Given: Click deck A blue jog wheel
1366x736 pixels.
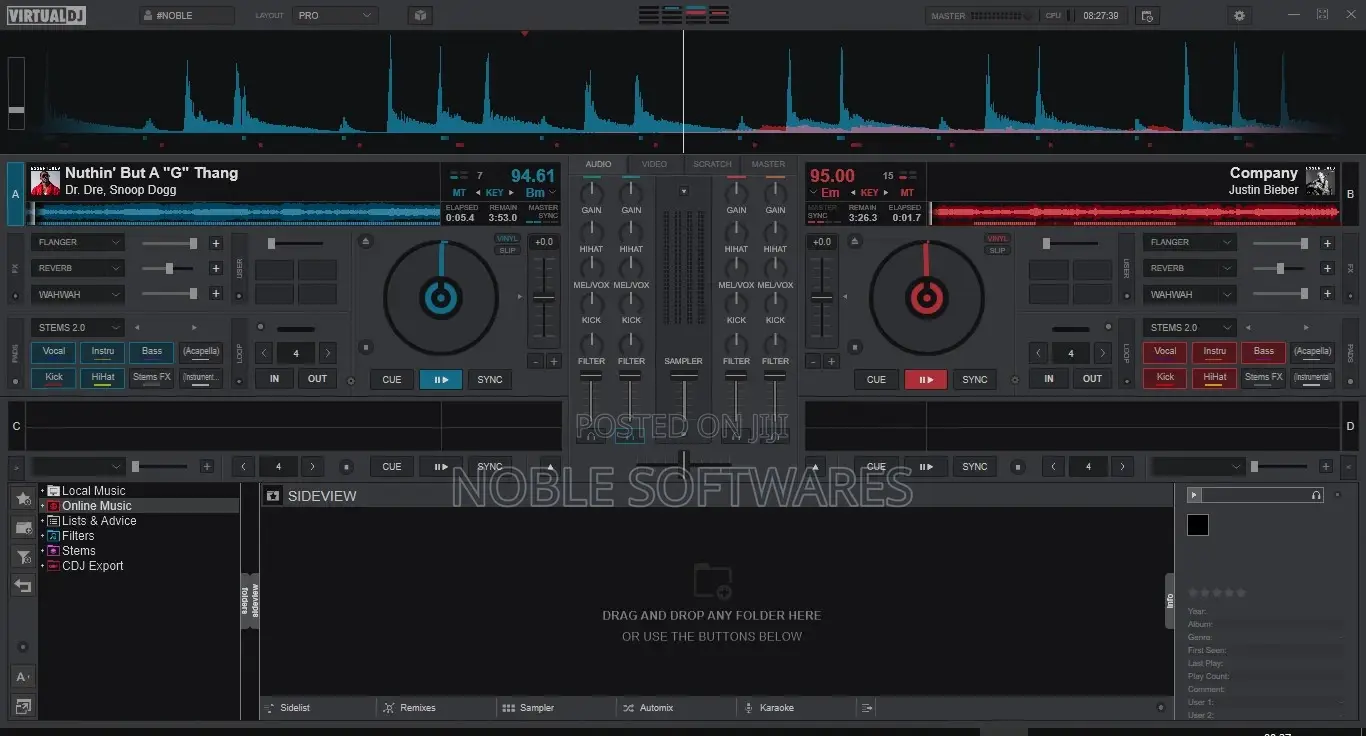Looking at the screenshot, I should click(441, 296).
